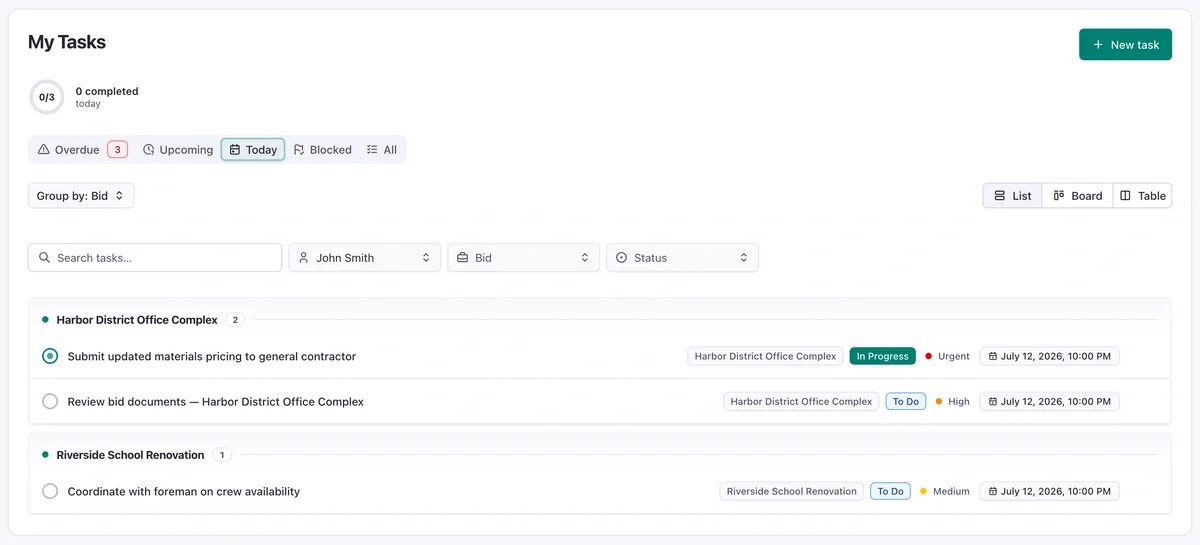Click the calendar icon on Today tab
The width and height of the screenshot is (1200, 545).
pyautogui.click(x=235, y=150)
